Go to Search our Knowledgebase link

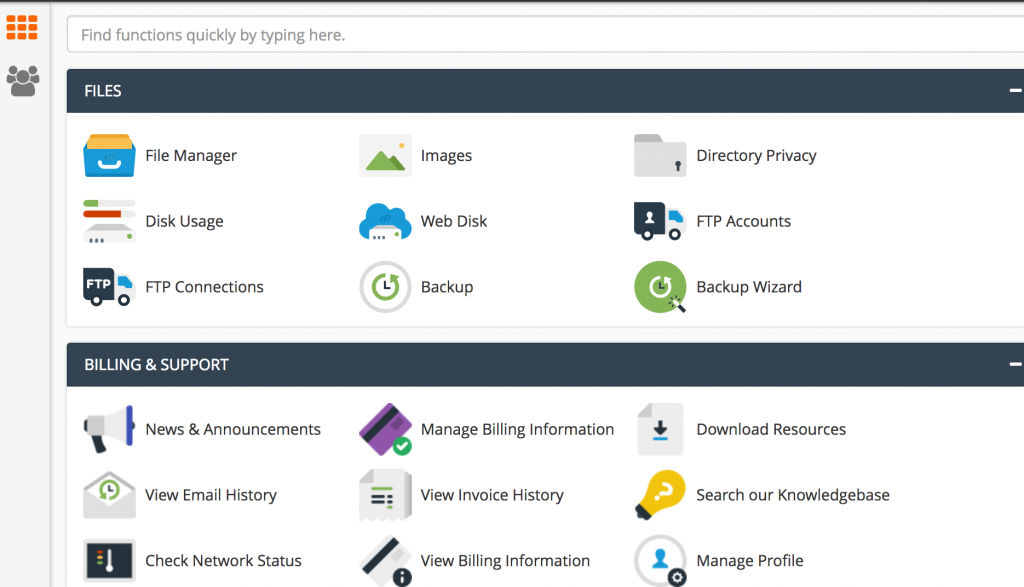click(x=793, y=495)
